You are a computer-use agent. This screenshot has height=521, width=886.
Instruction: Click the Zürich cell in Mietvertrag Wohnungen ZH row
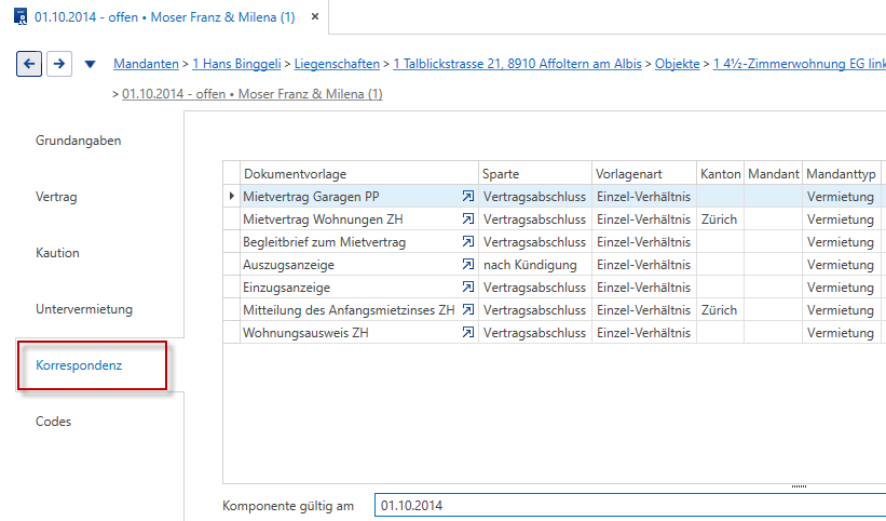pos(720,219)
